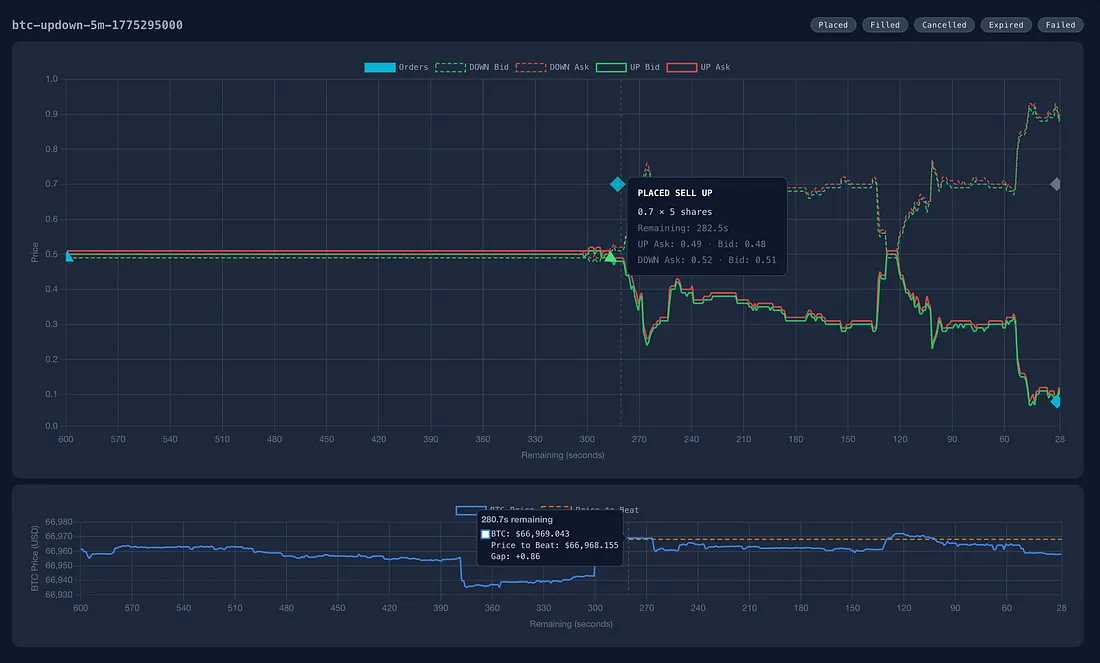This screenshot has width=1100, height=663.
Task: Click the cyan diamond marker near 0.07 price
Action: [x=1055, y=401]
